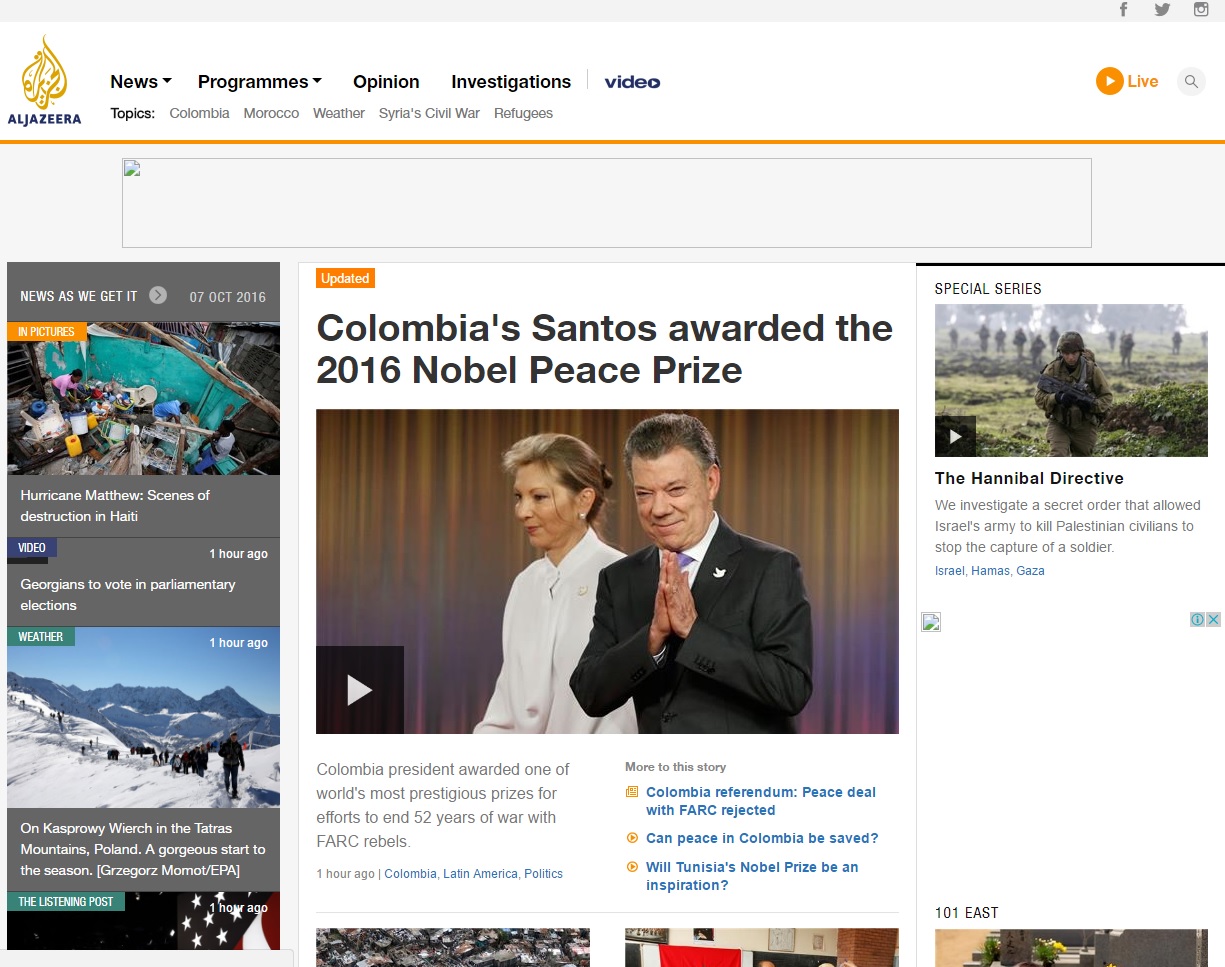
Task: Click play icon beside 'Can peace in Colombia be saved?'
Action: tap(632, 838)
